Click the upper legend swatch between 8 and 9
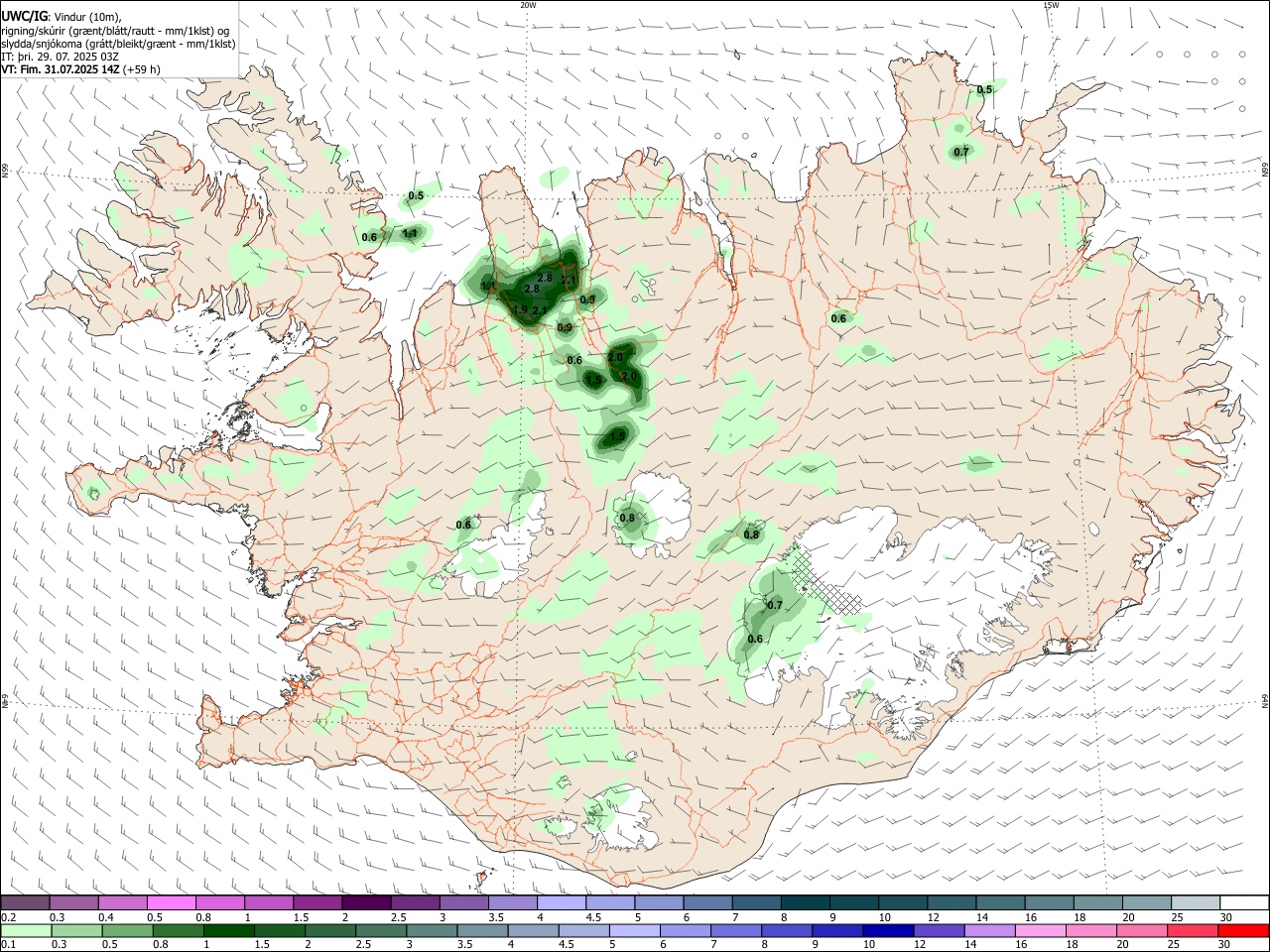Screen dimensions: 1270x952 (x=805, y=903)
